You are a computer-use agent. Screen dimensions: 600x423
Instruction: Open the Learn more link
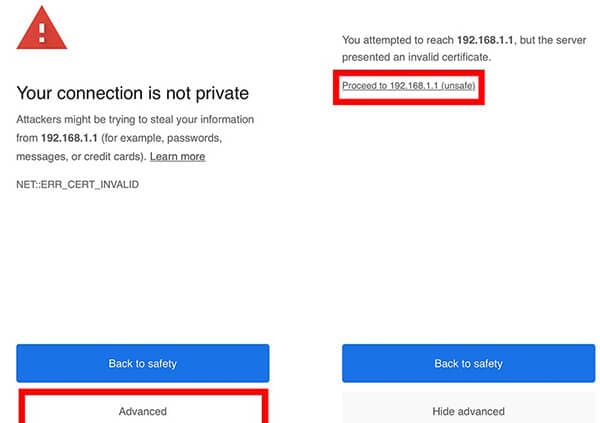(x=178, y=157)
